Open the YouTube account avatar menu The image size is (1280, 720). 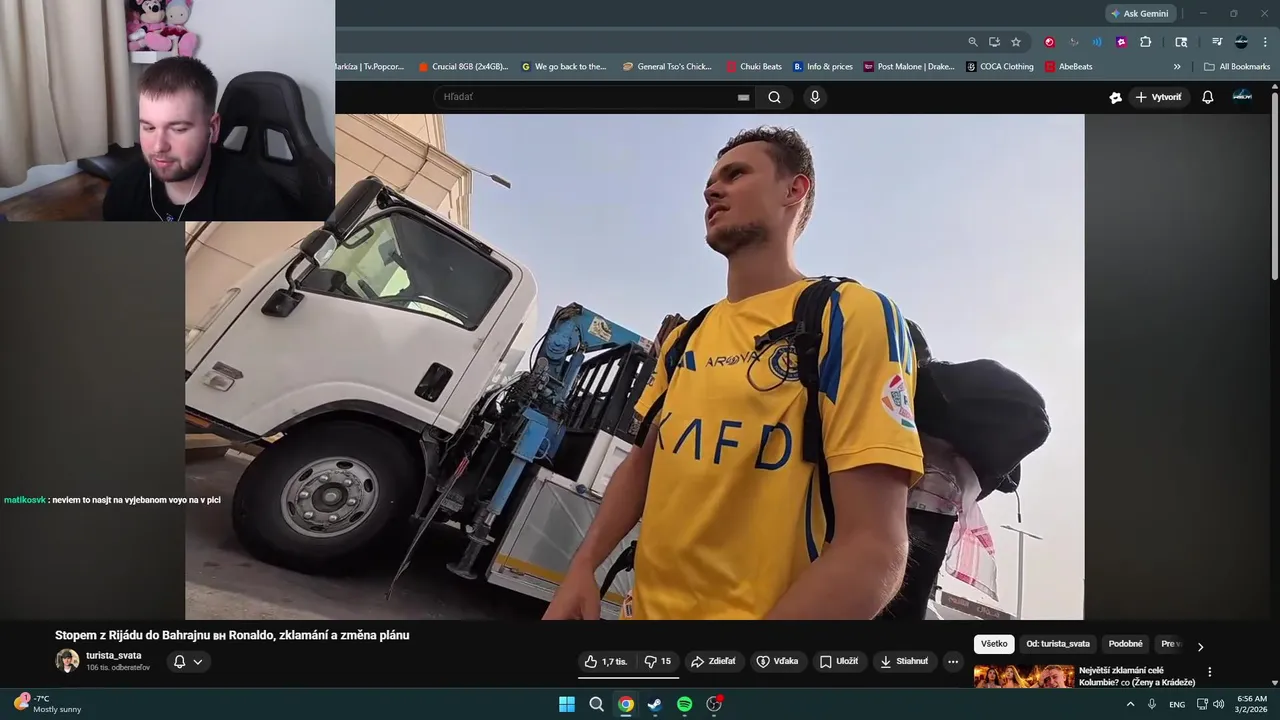click(1242, 96)
